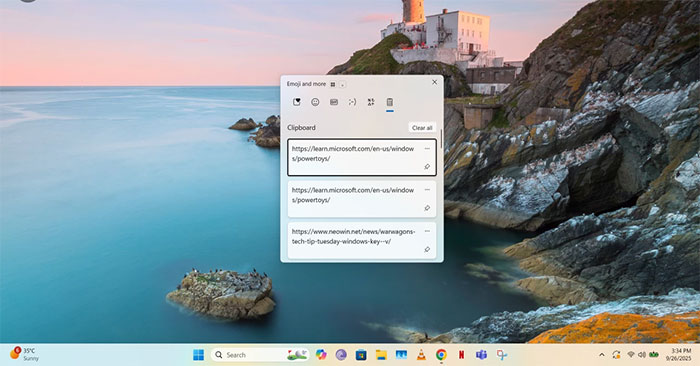Image resolution: width=700 pixels, height=366 pixels.
Task: Open the 35°C Sunny weather widget
Action: pyautogui.click(x=24, y=354)
